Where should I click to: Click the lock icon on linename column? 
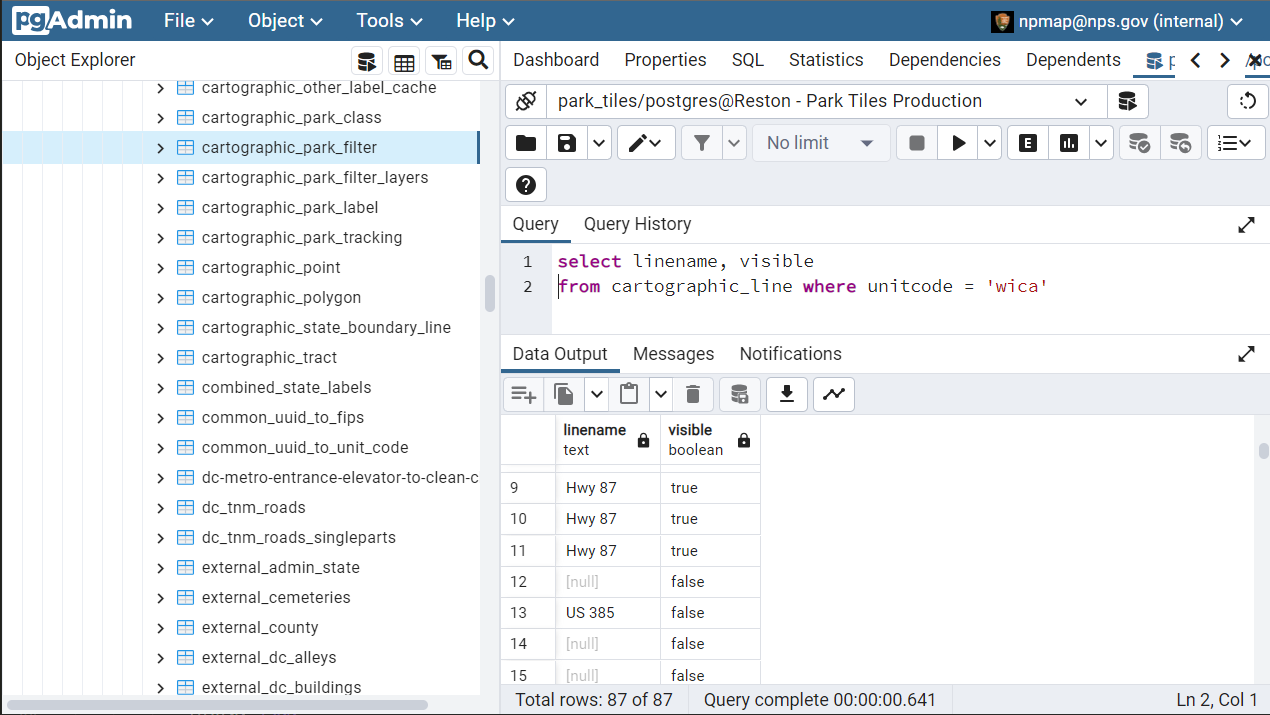pyautogui.click(x=643, y=440)
